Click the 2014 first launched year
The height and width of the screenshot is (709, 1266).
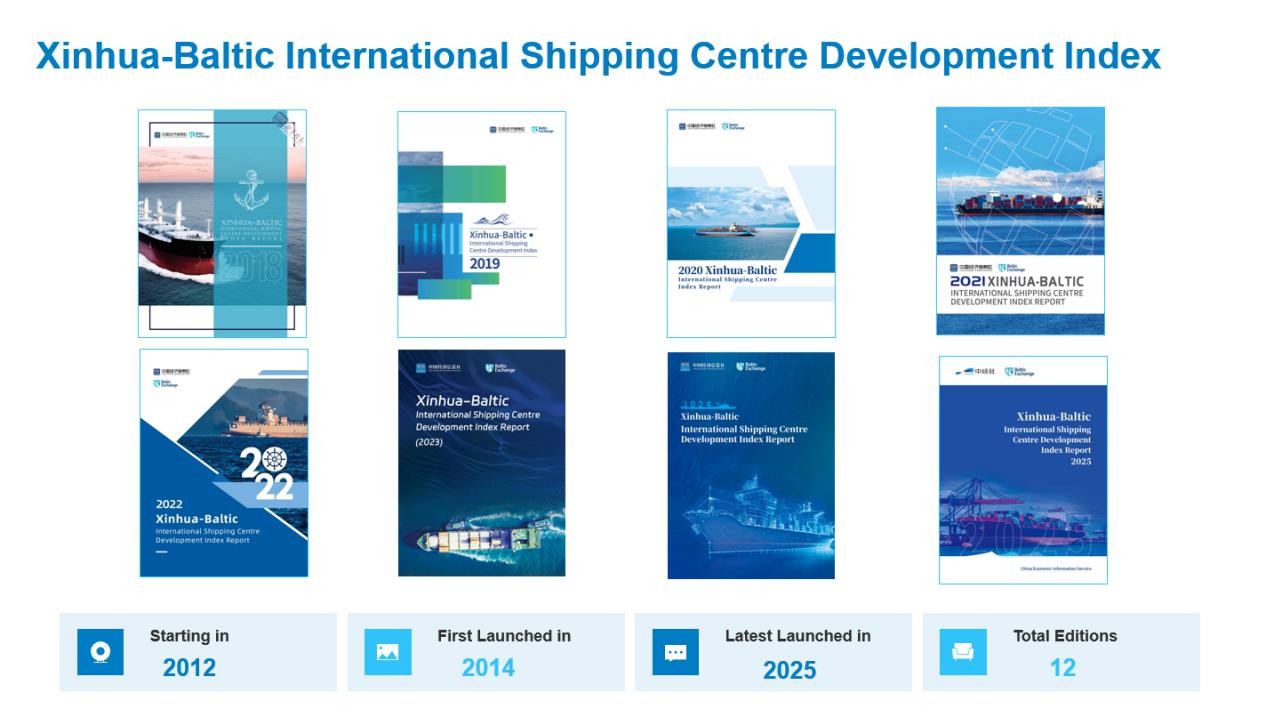point(488,668)
